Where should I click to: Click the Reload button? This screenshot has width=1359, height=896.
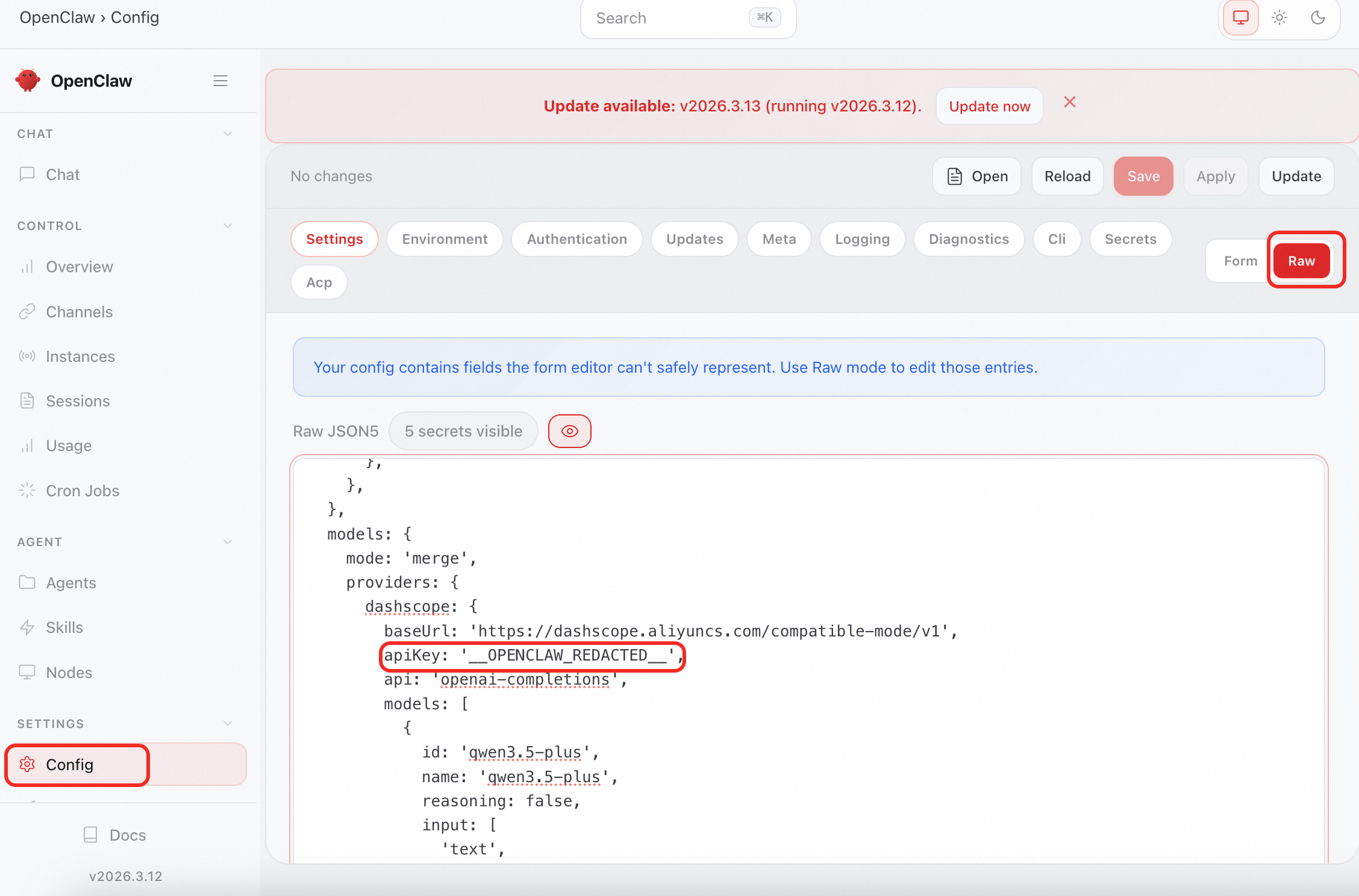tap(1067, 176)
